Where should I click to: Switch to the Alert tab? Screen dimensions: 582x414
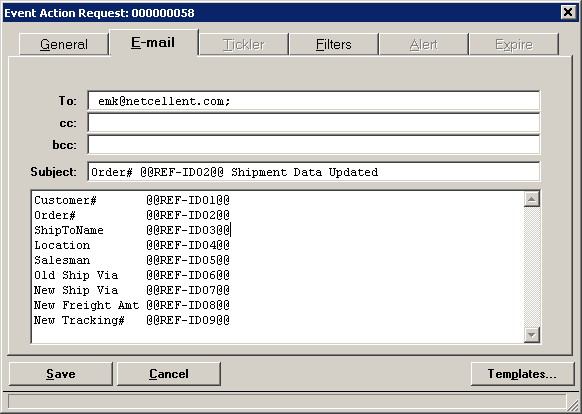pos(424,44)
